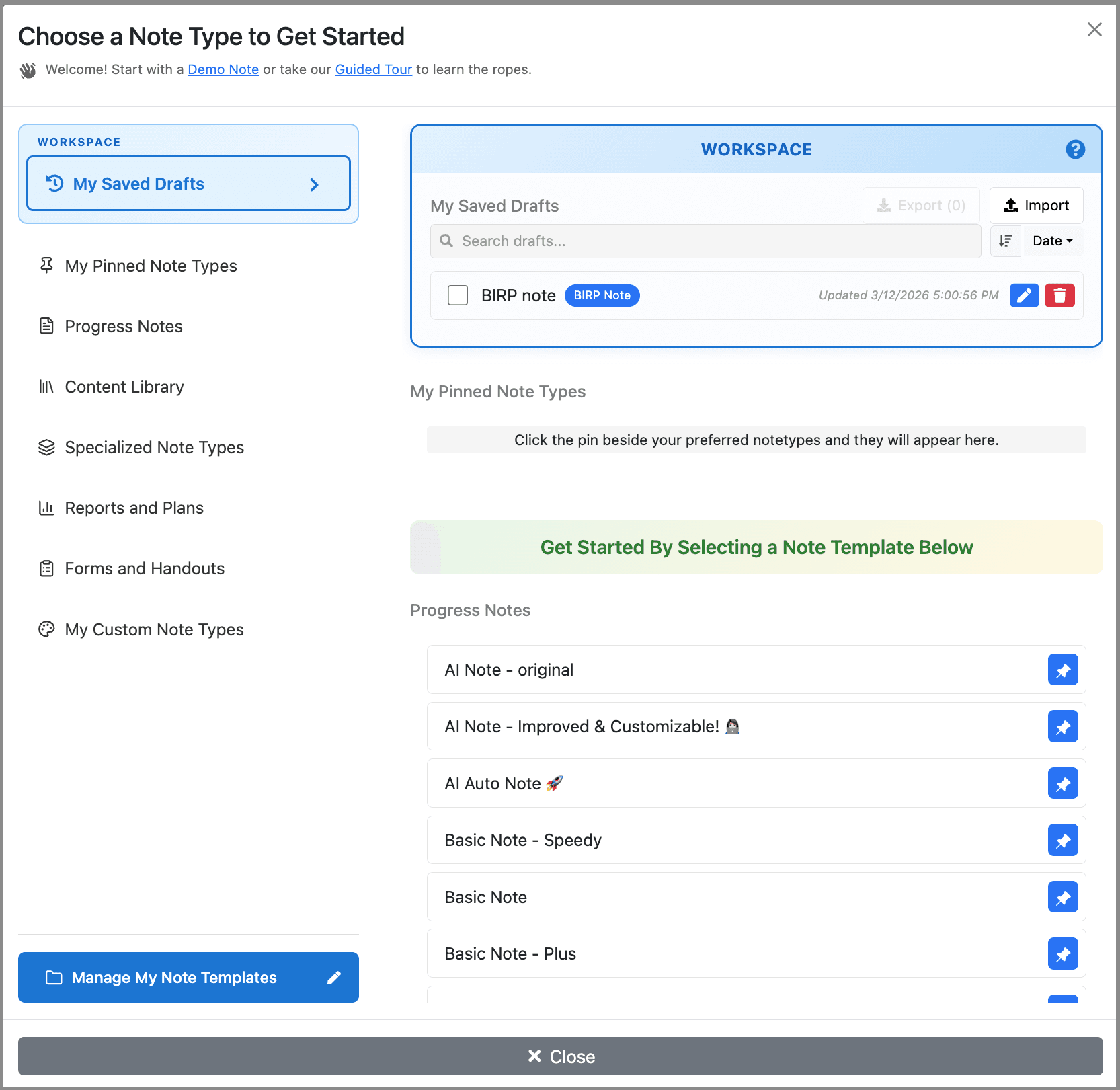This screenshot has height=1090, width=1120.
Task: Click the bottom Close button
Action: tap(561, 1056)
